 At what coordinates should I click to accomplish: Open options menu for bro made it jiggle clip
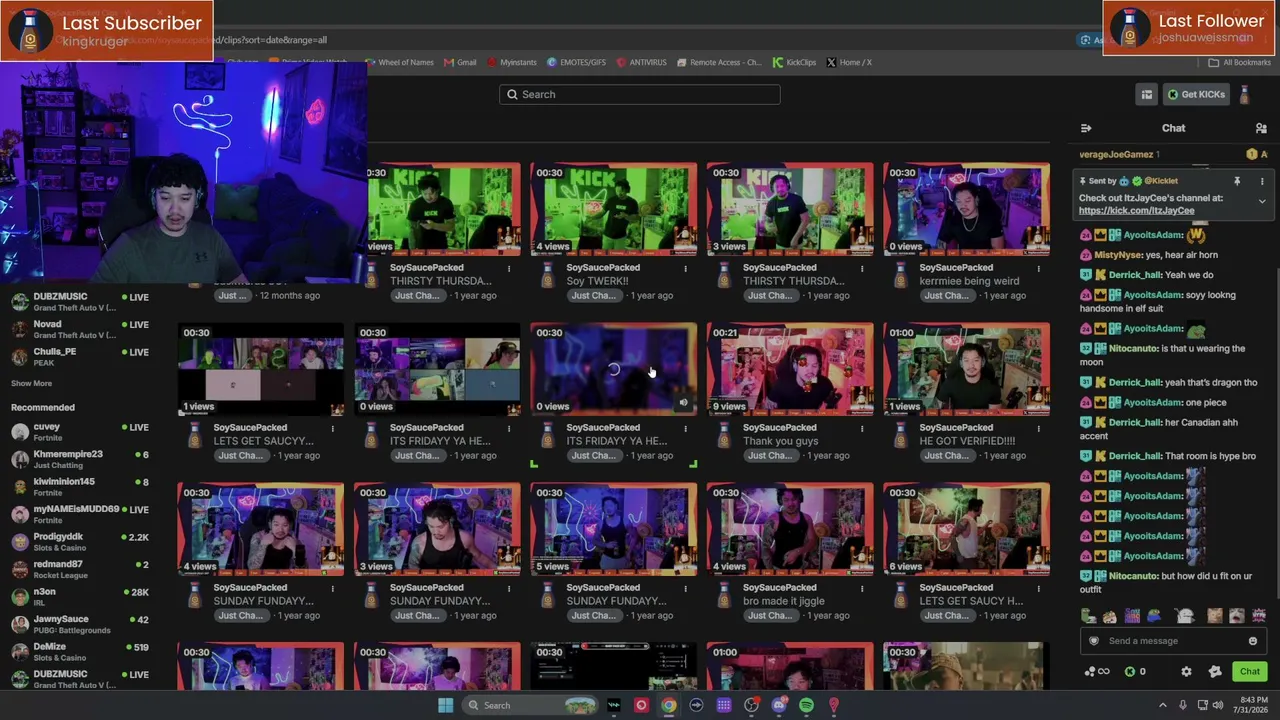point(862,588)
